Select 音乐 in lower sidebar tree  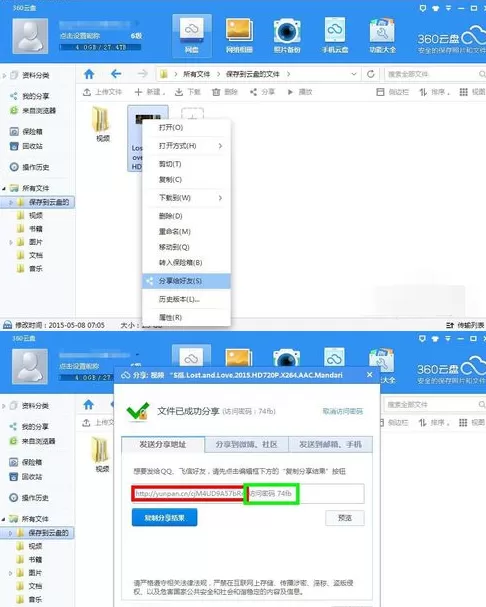coord(30,599)
